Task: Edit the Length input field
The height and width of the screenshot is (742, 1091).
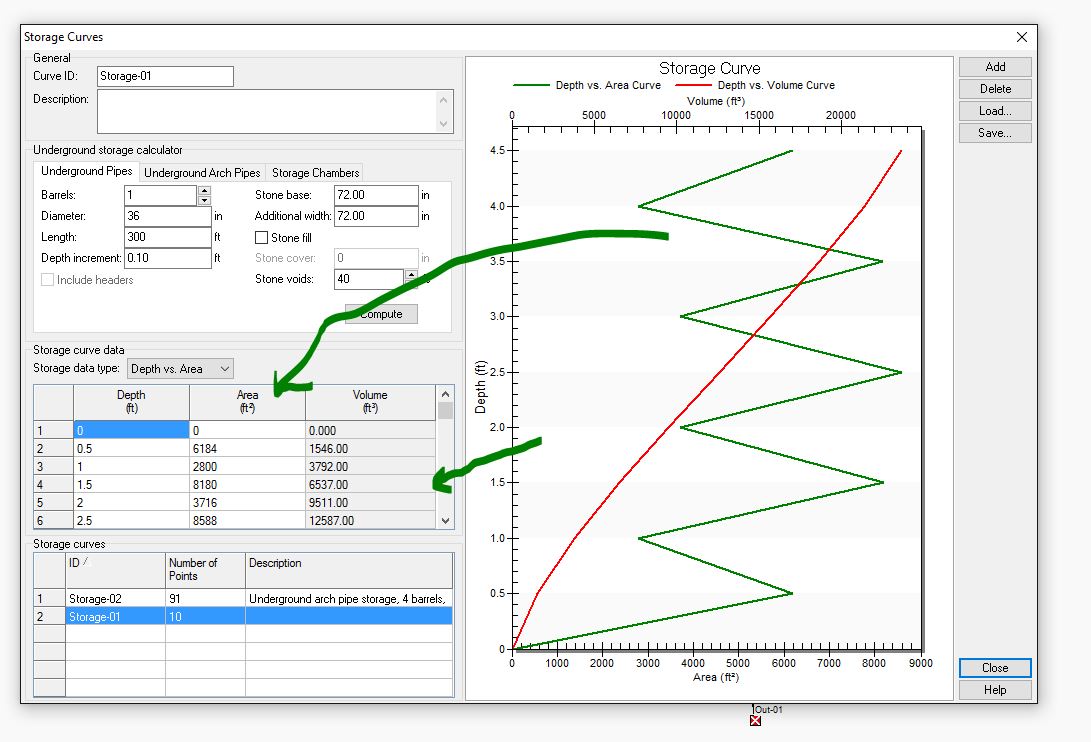Action: coord(168,237)
